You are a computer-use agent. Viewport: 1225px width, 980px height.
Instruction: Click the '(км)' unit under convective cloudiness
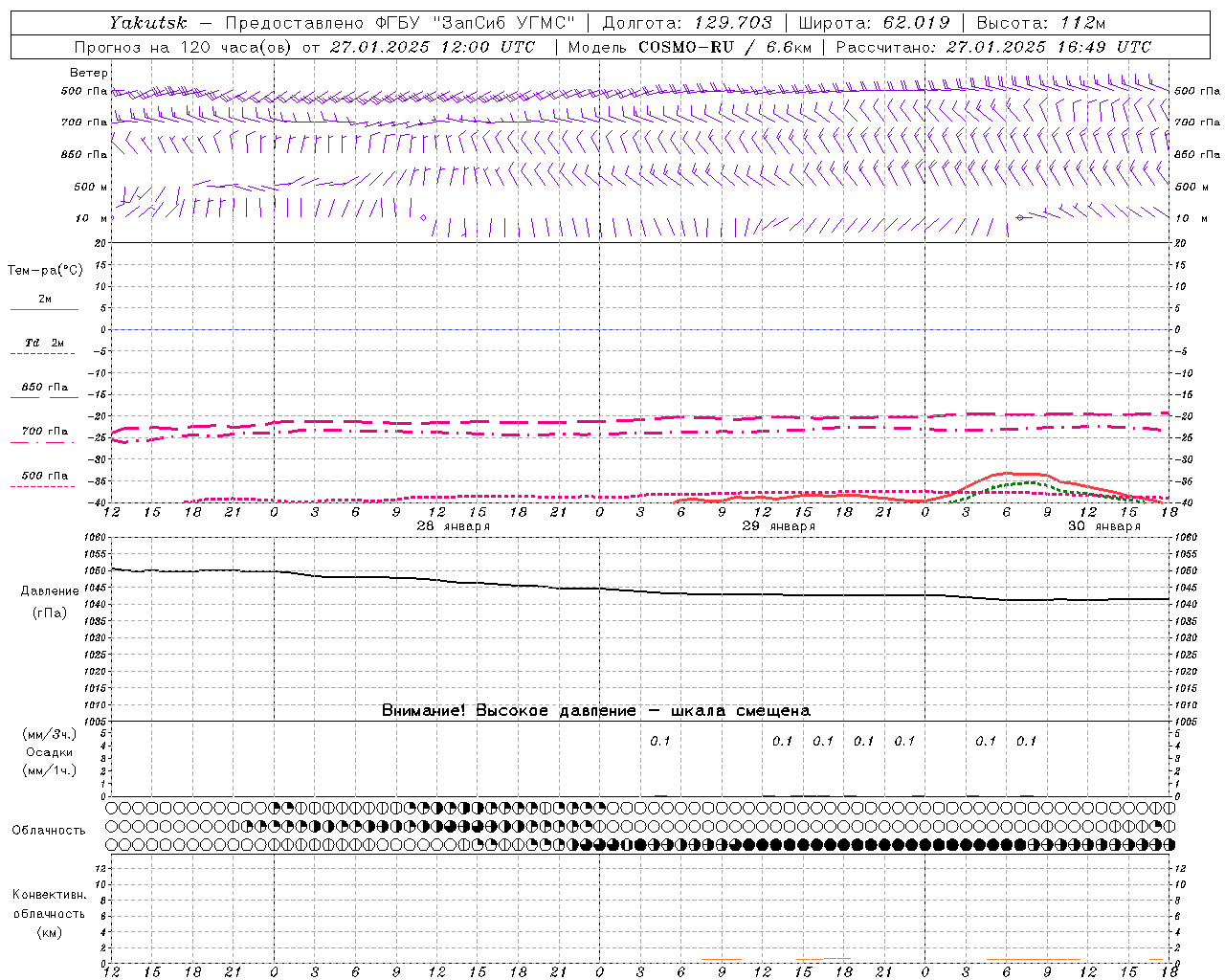point(50,932)
